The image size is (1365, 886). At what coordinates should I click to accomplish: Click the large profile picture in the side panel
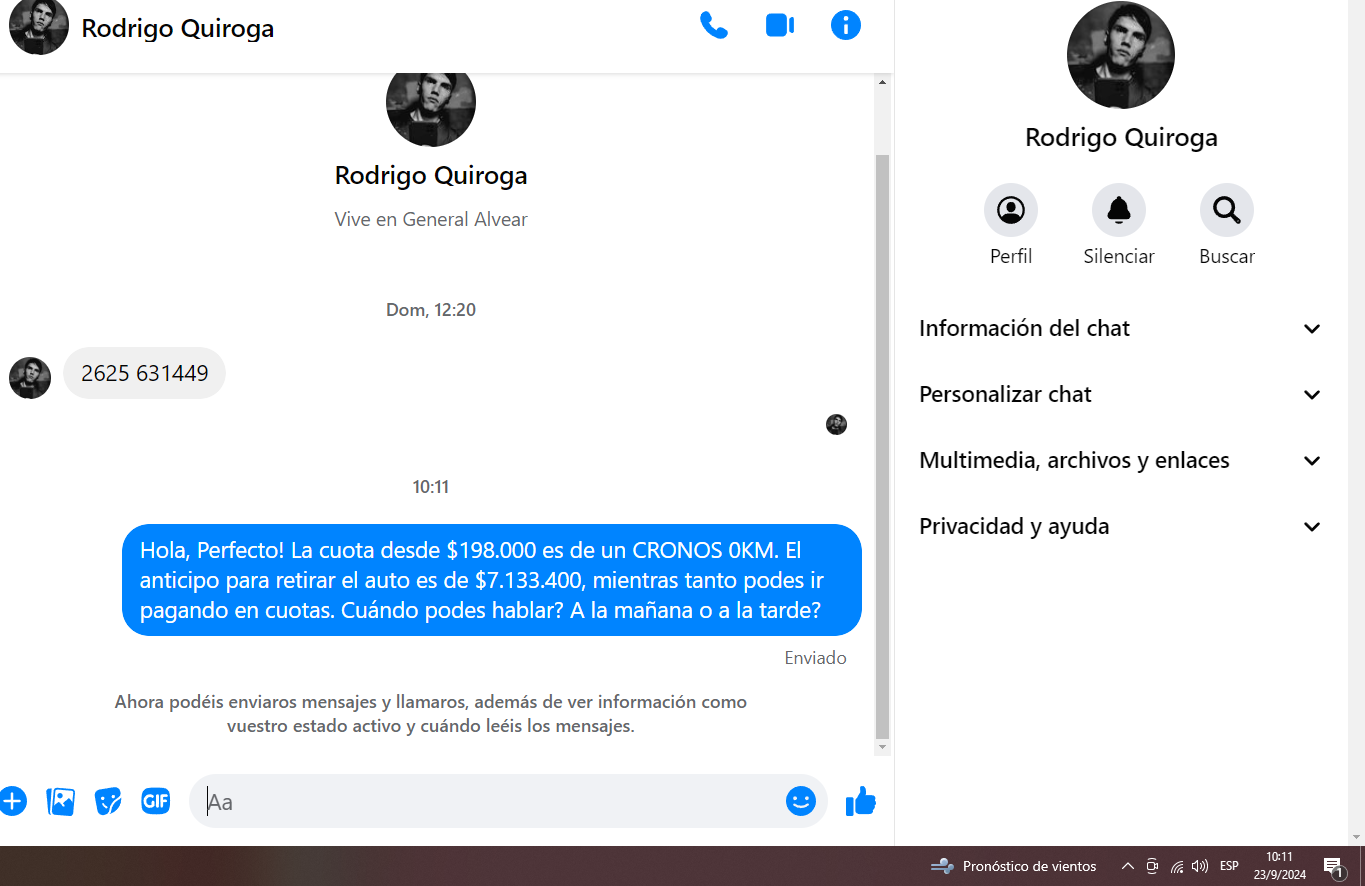pos(1120,55)
